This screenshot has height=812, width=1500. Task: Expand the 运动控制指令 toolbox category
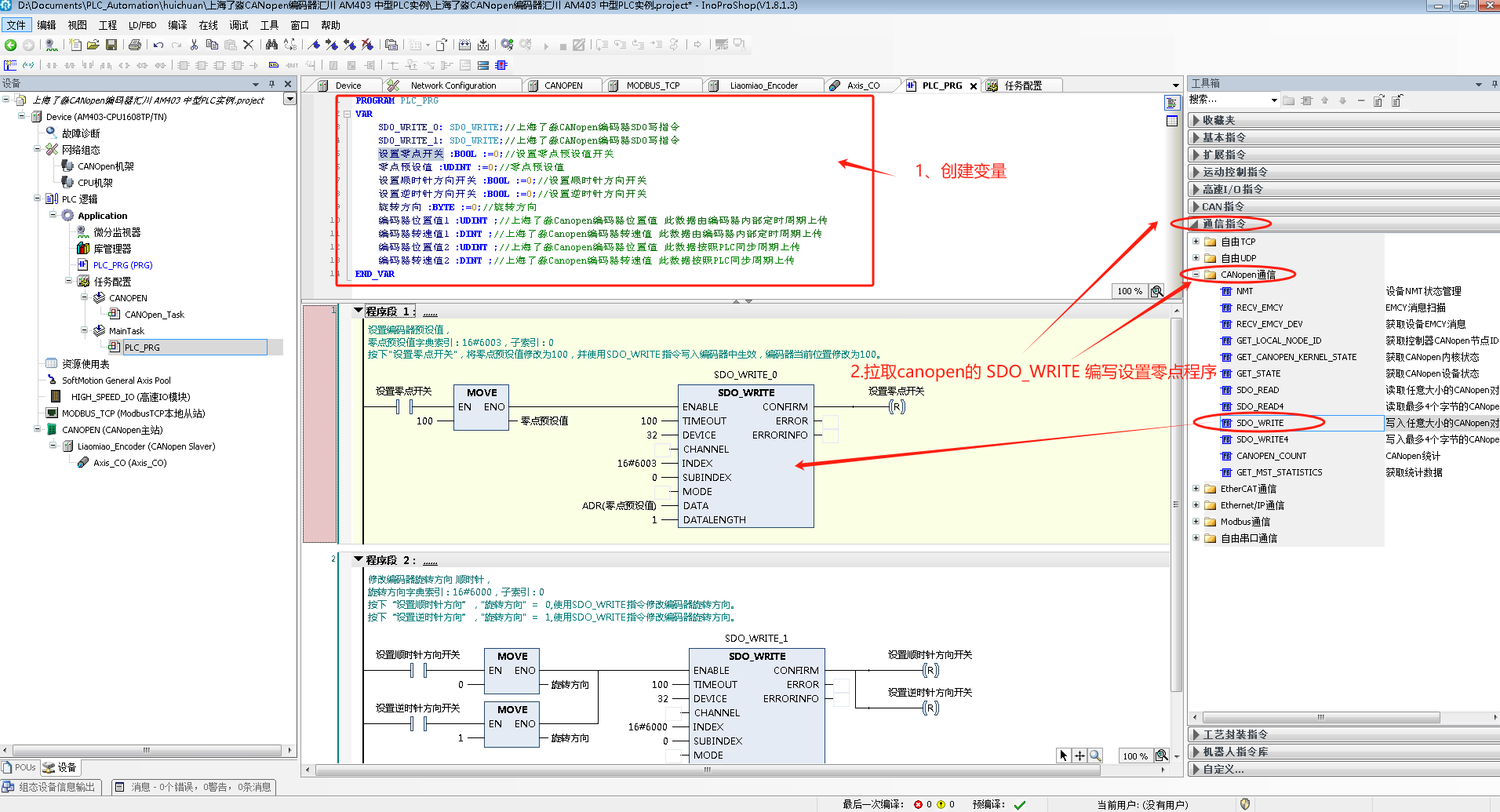1196,172
